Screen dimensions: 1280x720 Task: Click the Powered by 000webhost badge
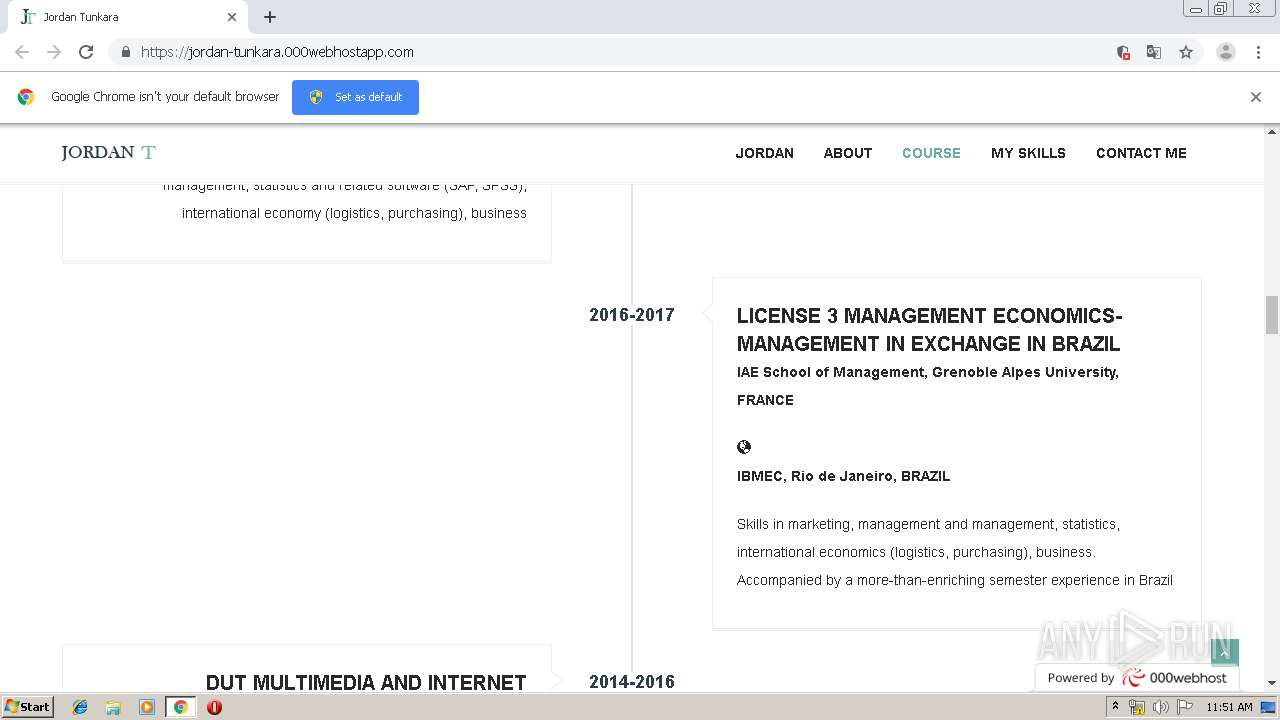point(1137,677)
